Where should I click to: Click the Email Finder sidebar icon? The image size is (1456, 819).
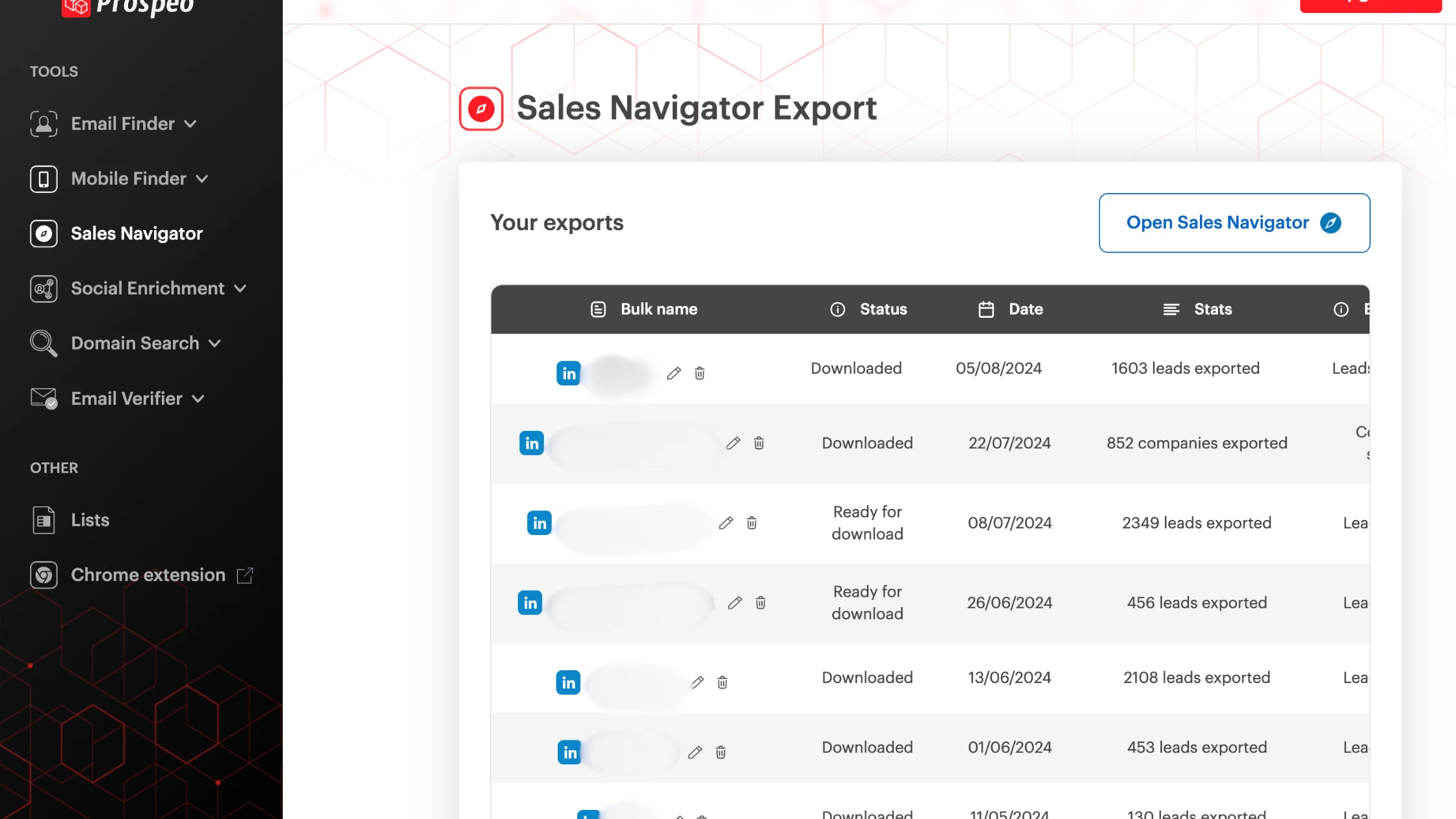[x=44, y=123]
